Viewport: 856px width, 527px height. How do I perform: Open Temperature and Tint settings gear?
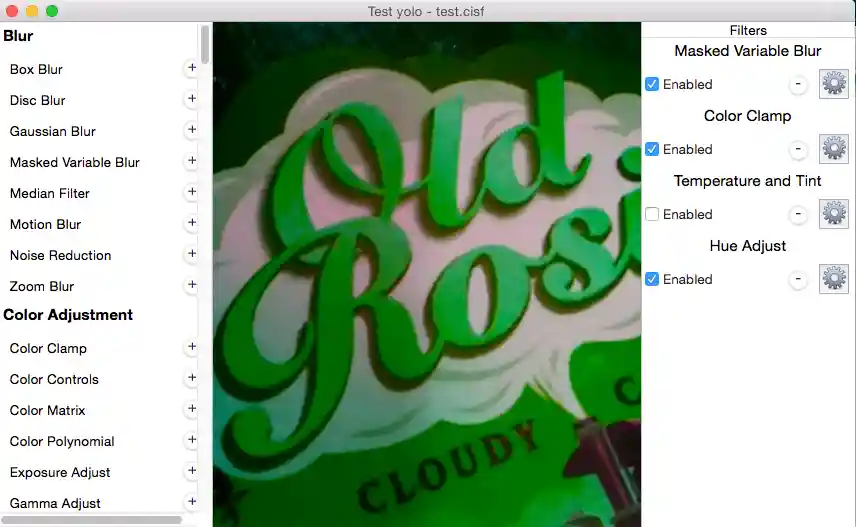(x=834, y=214)
